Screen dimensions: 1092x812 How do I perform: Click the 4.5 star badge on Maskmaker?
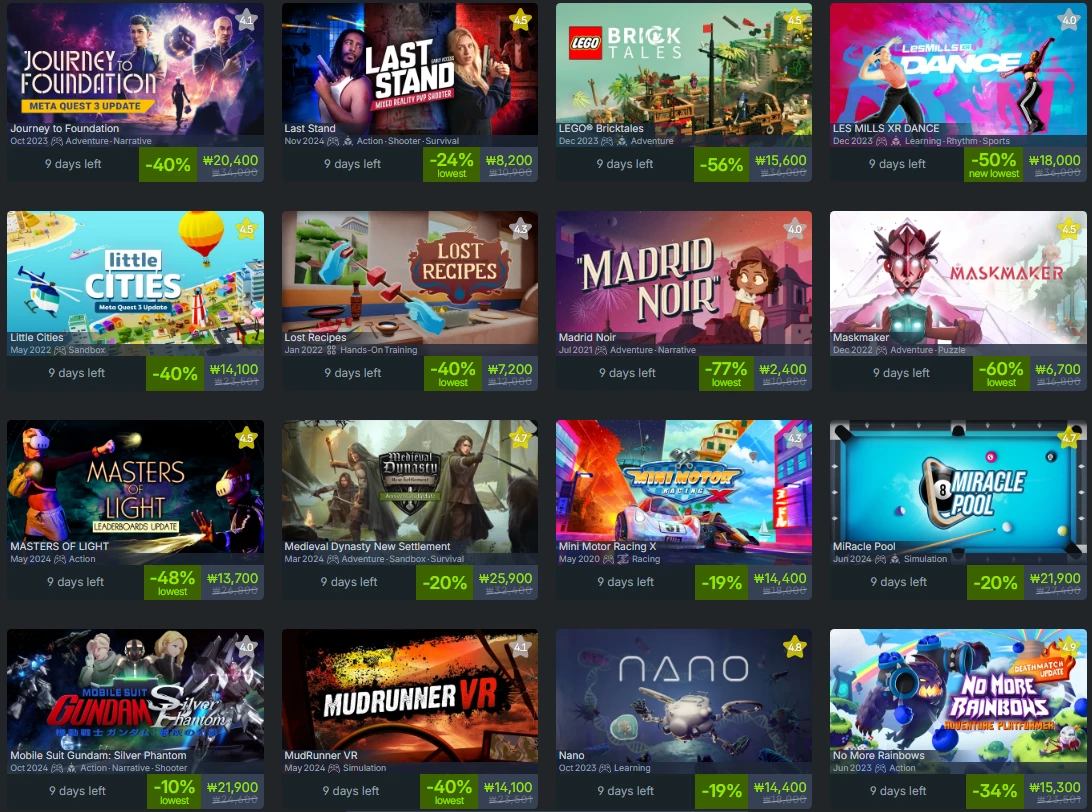tap(1069, 228)
